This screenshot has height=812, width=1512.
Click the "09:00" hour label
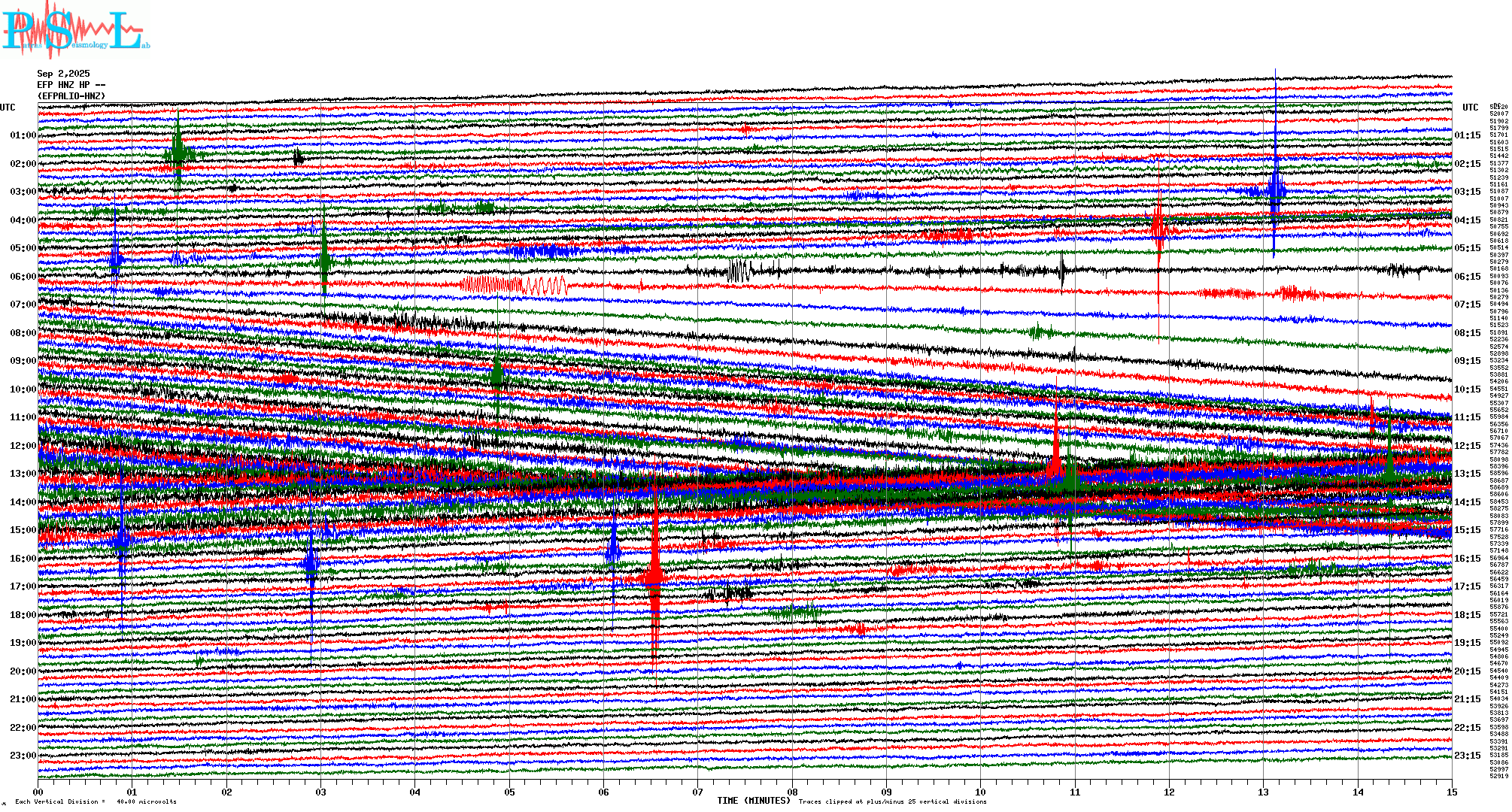23,361
